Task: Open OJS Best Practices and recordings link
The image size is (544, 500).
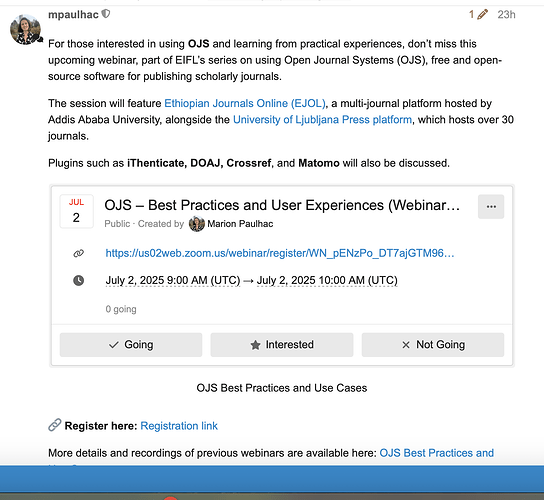Action: (x=436, y=453)
